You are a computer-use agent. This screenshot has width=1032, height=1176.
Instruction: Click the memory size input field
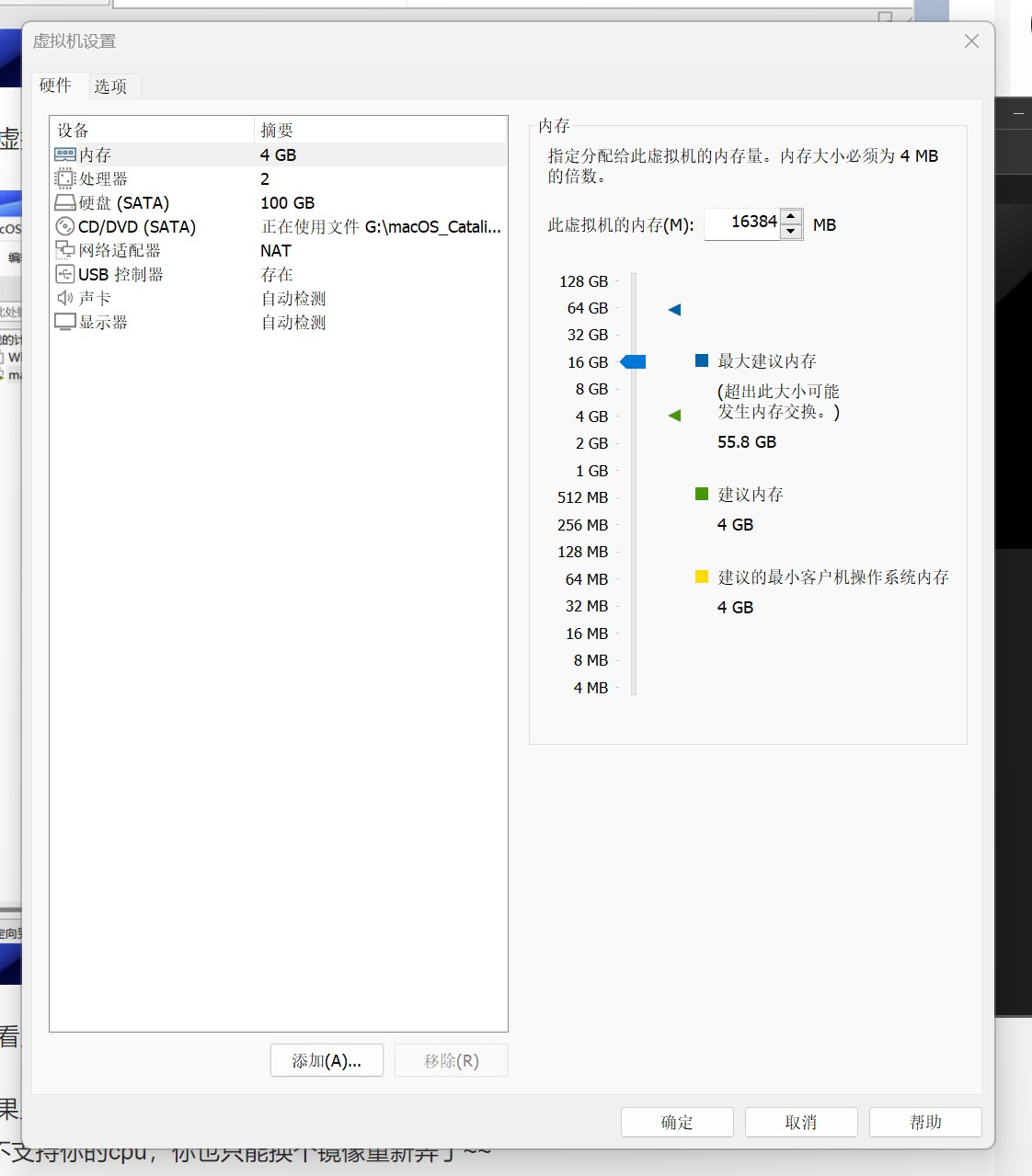pyautogui.click(x=742, y=223)
